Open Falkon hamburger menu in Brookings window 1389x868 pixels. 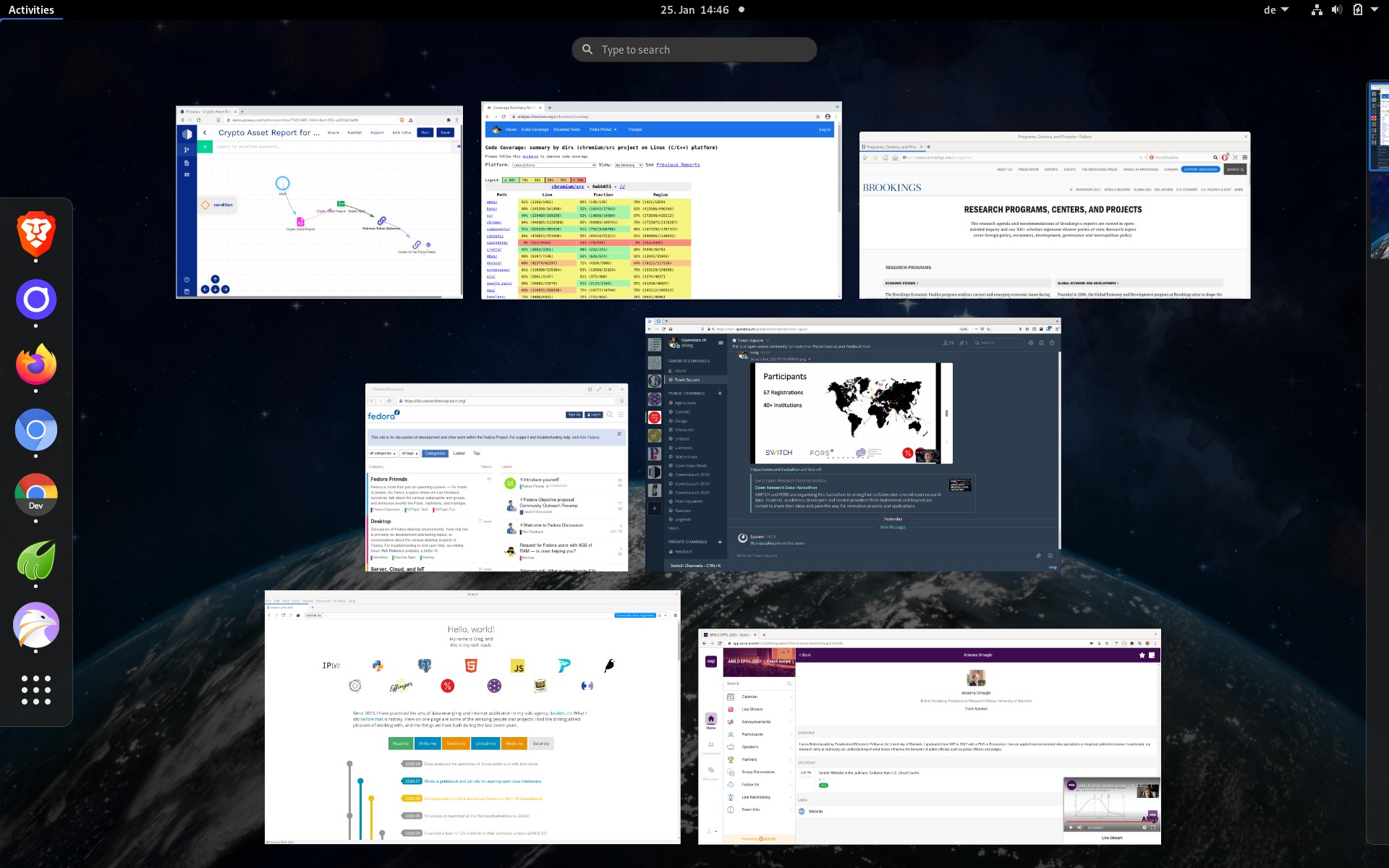(x=1244, y=157)
